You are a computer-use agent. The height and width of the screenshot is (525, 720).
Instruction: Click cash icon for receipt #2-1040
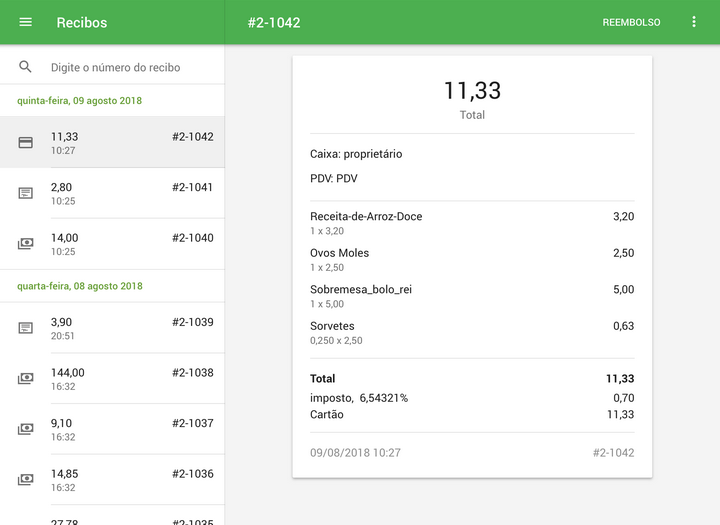point(26,244)
